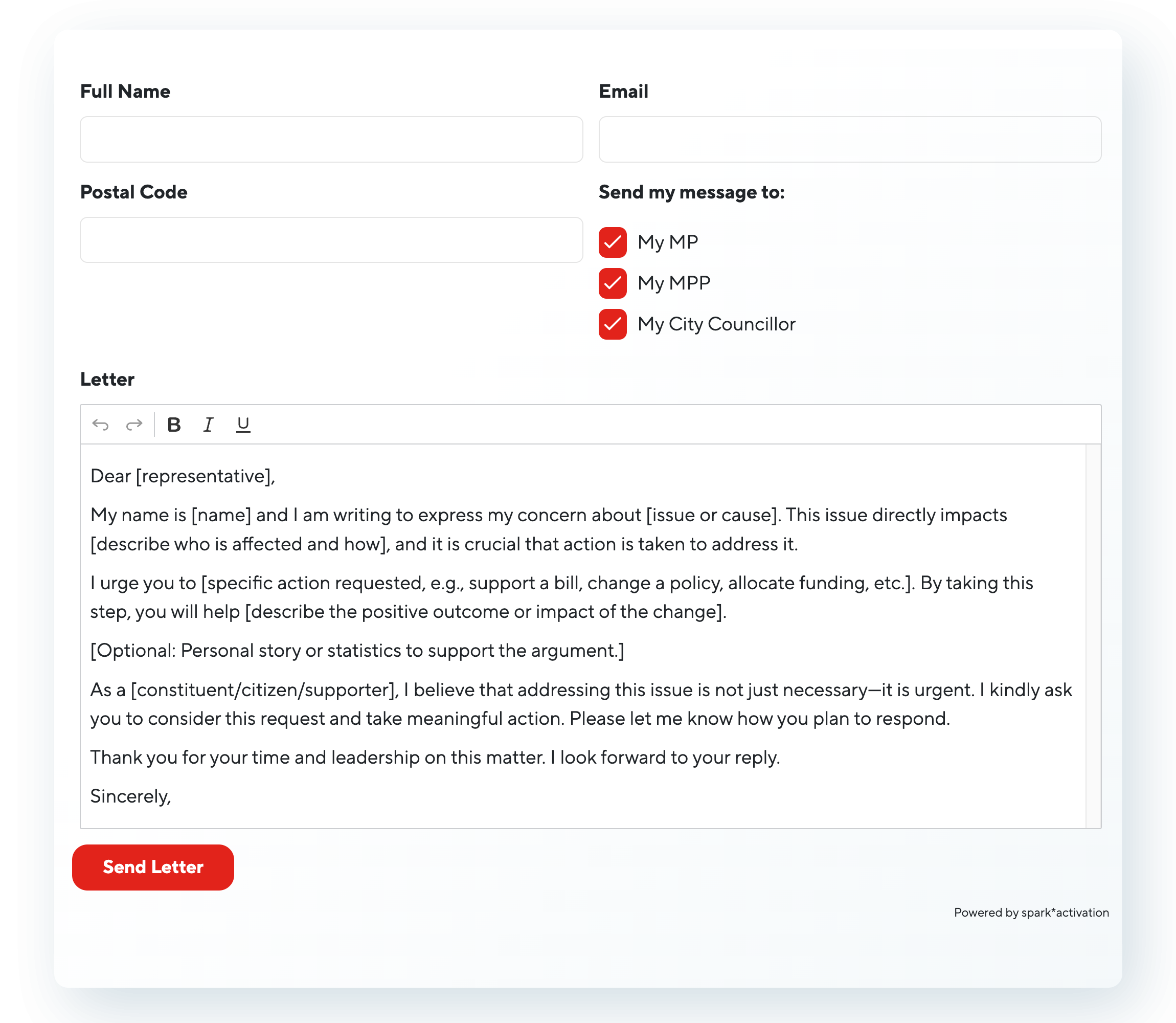Toggle bold formatting in the letter editor
Screen dimensions: 1176x1023
(174, 425)
